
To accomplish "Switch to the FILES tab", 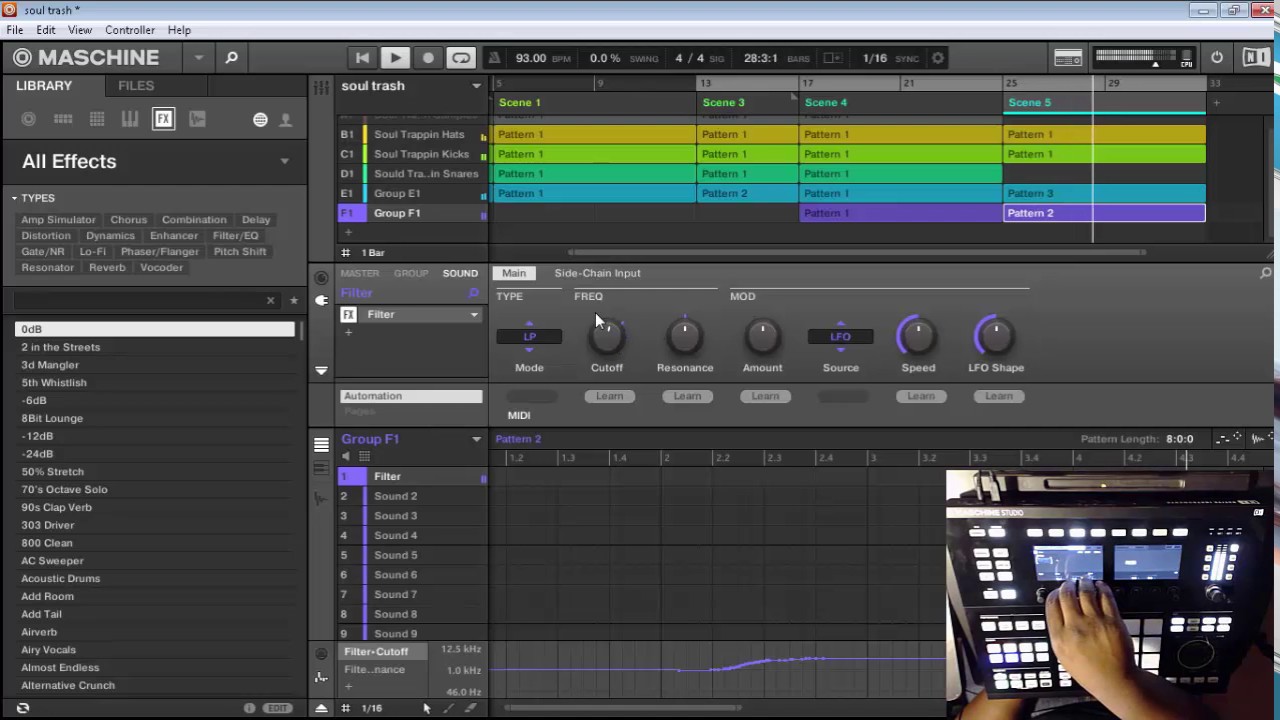I will [136, 86].
